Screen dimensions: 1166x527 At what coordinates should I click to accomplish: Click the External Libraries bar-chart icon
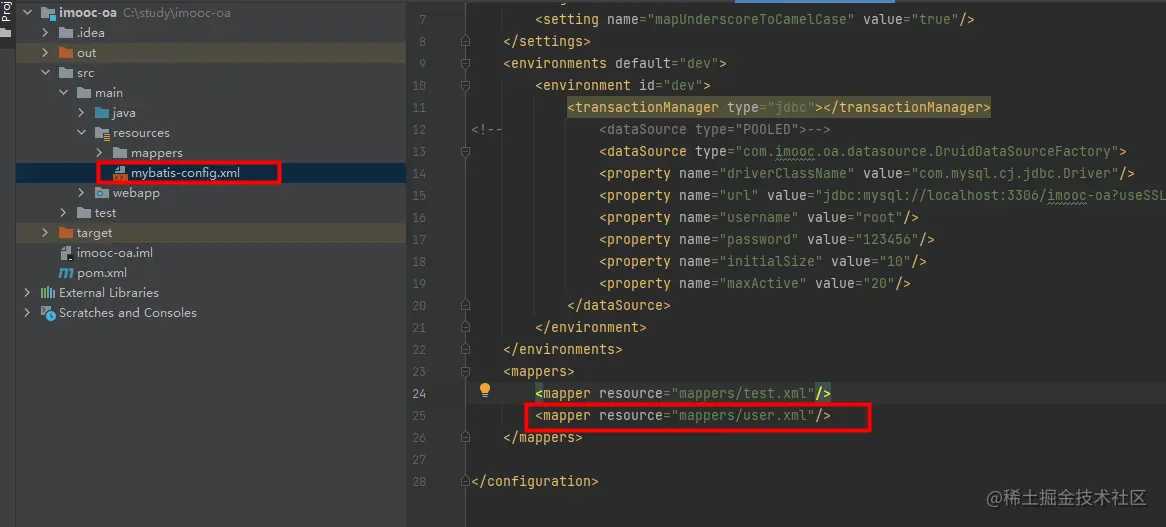[x=48, y=293]
